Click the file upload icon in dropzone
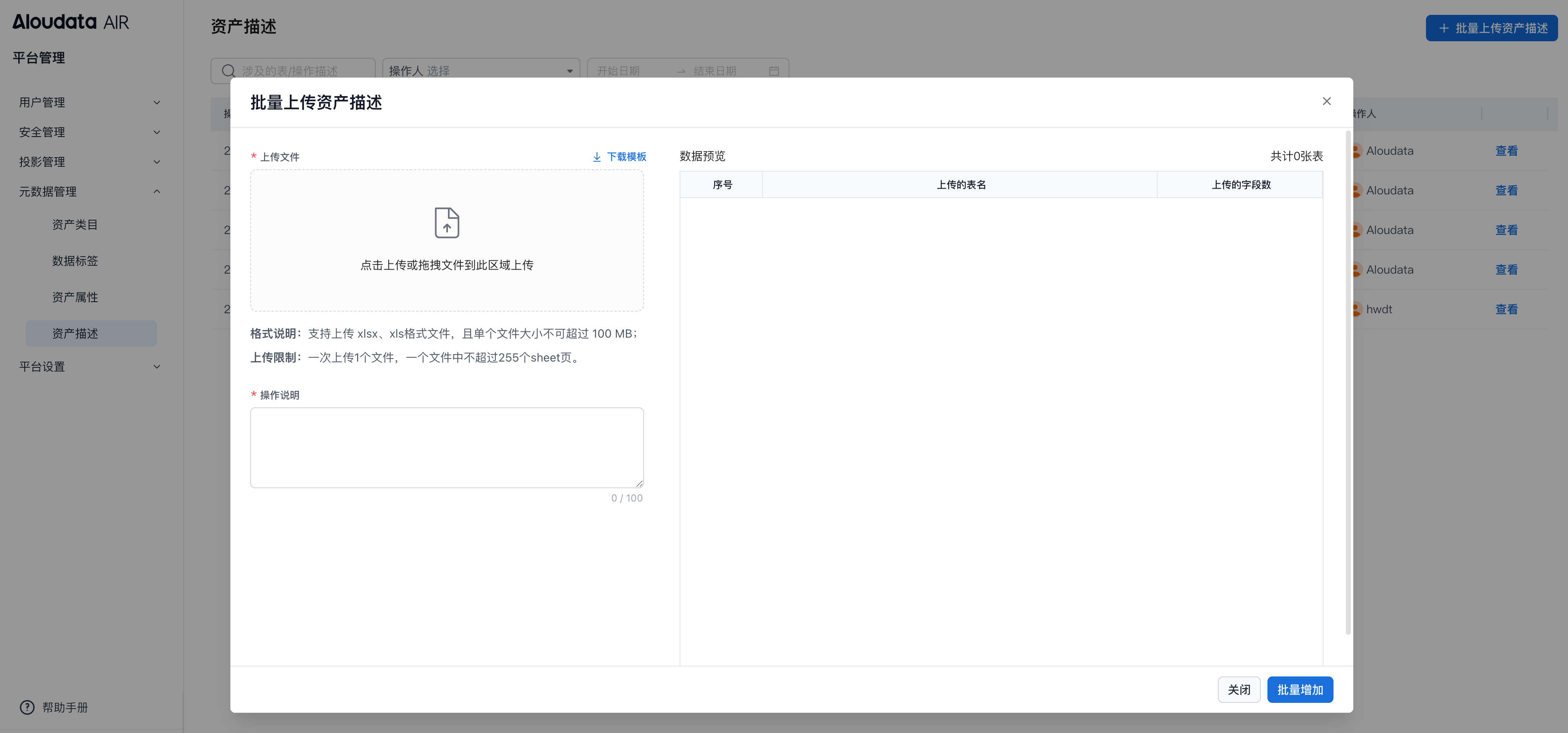This screenshot has width=1568, height=733. 447,222
